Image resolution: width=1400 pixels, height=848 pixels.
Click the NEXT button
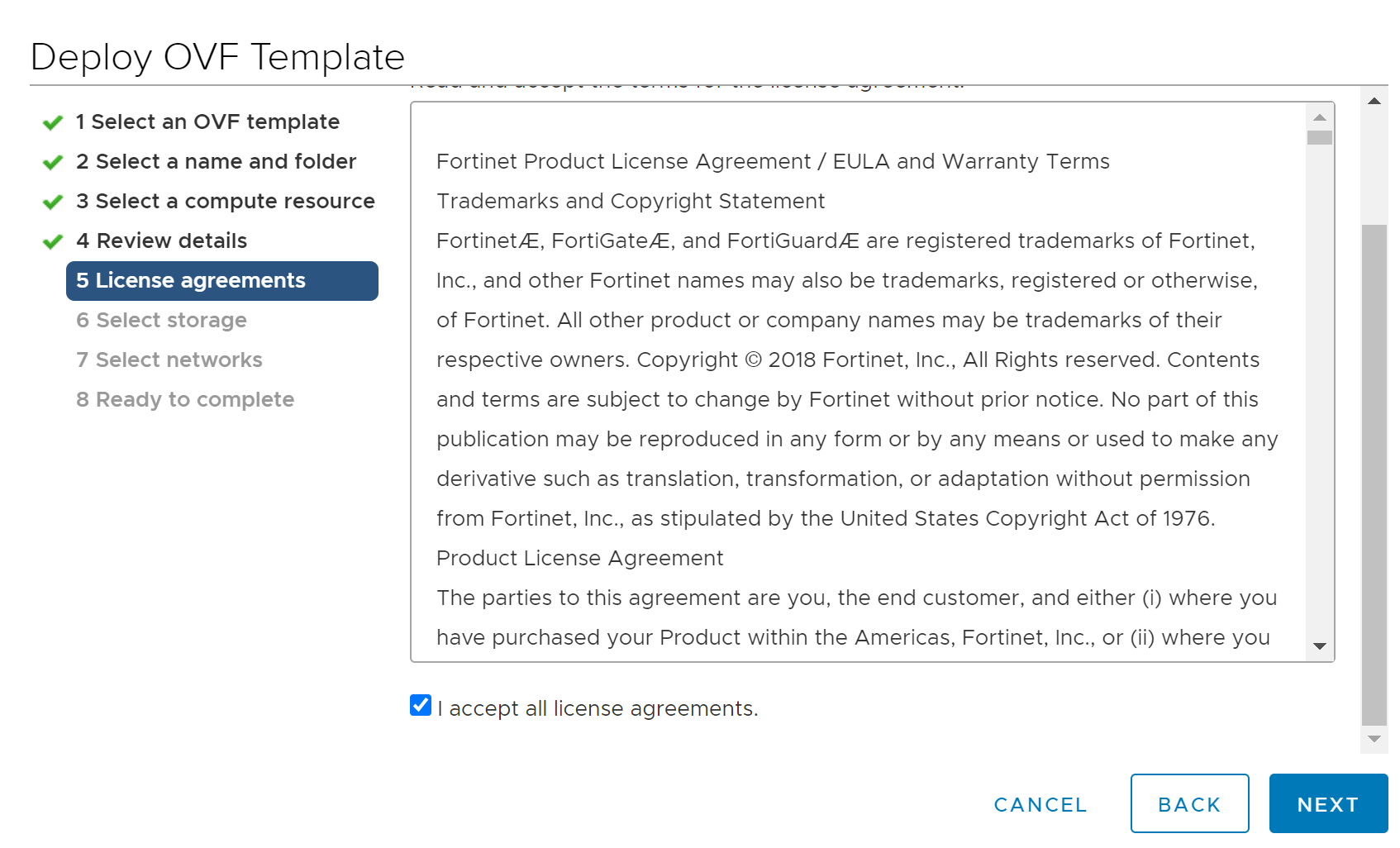pos(1327,803)
